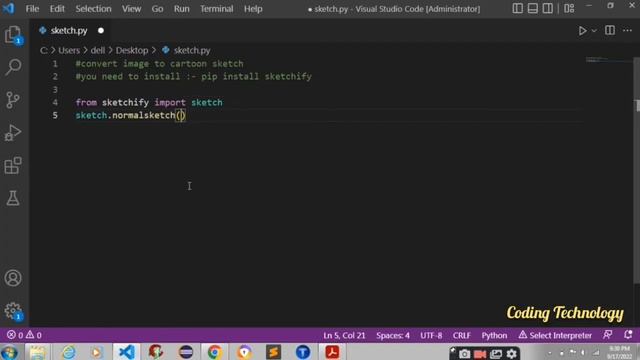The width and height of the screenshot is (640, 360).
Task: Click the dell breadcrumb segment
Action: pyautogui.click(x=98, y=50)
